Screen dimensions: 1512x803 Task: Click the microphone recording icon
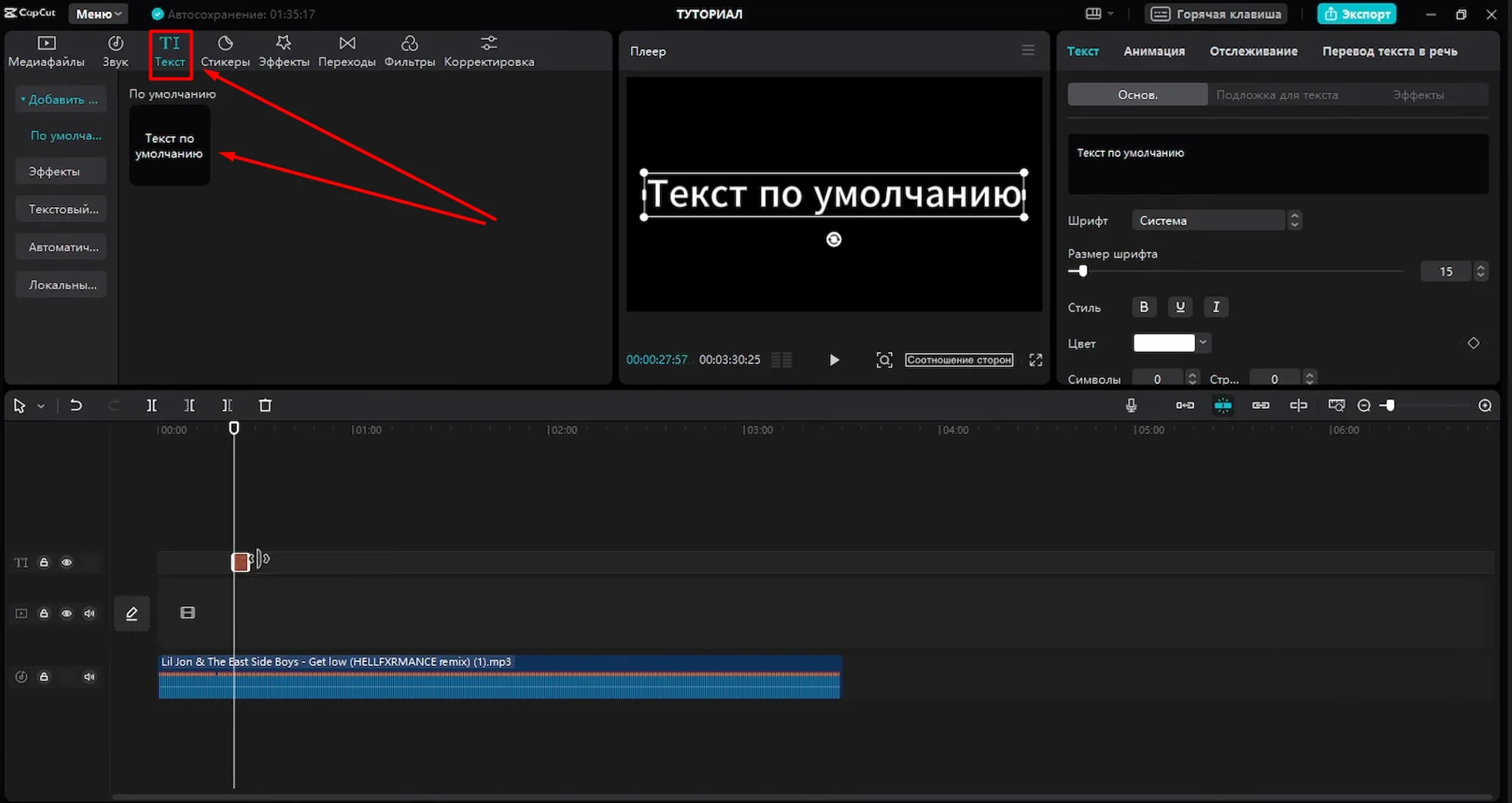(1131, 405)
